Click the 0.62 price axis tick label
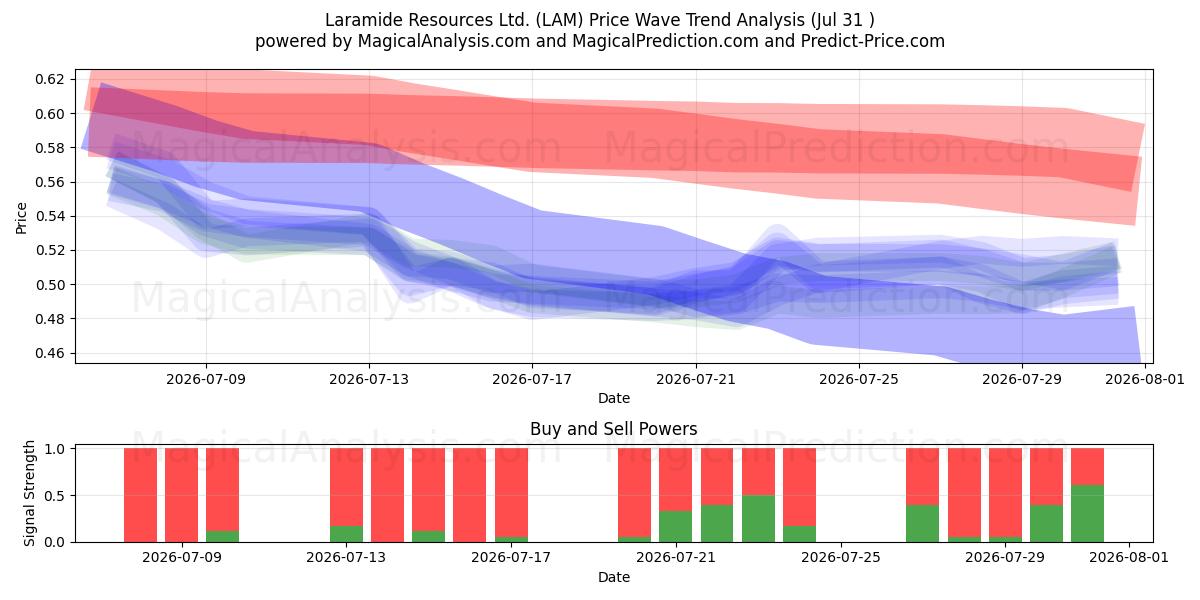This screenshot has height=600, width=1200. click(50, 79)
